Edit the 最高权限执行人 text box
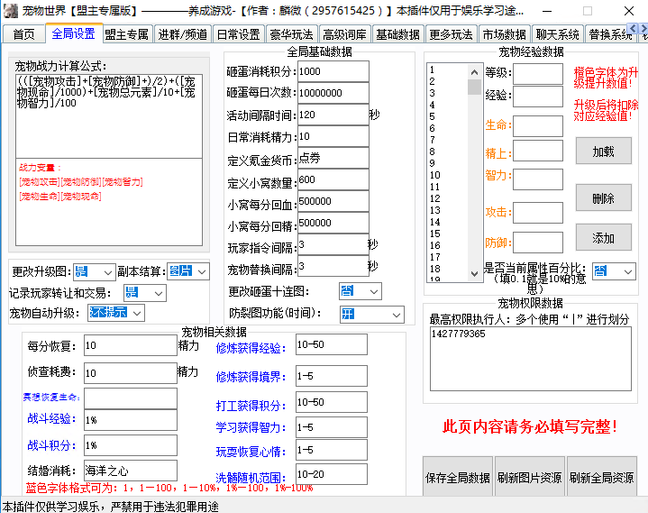The height and width of the screenshot is (513, 648). [531, 358]
